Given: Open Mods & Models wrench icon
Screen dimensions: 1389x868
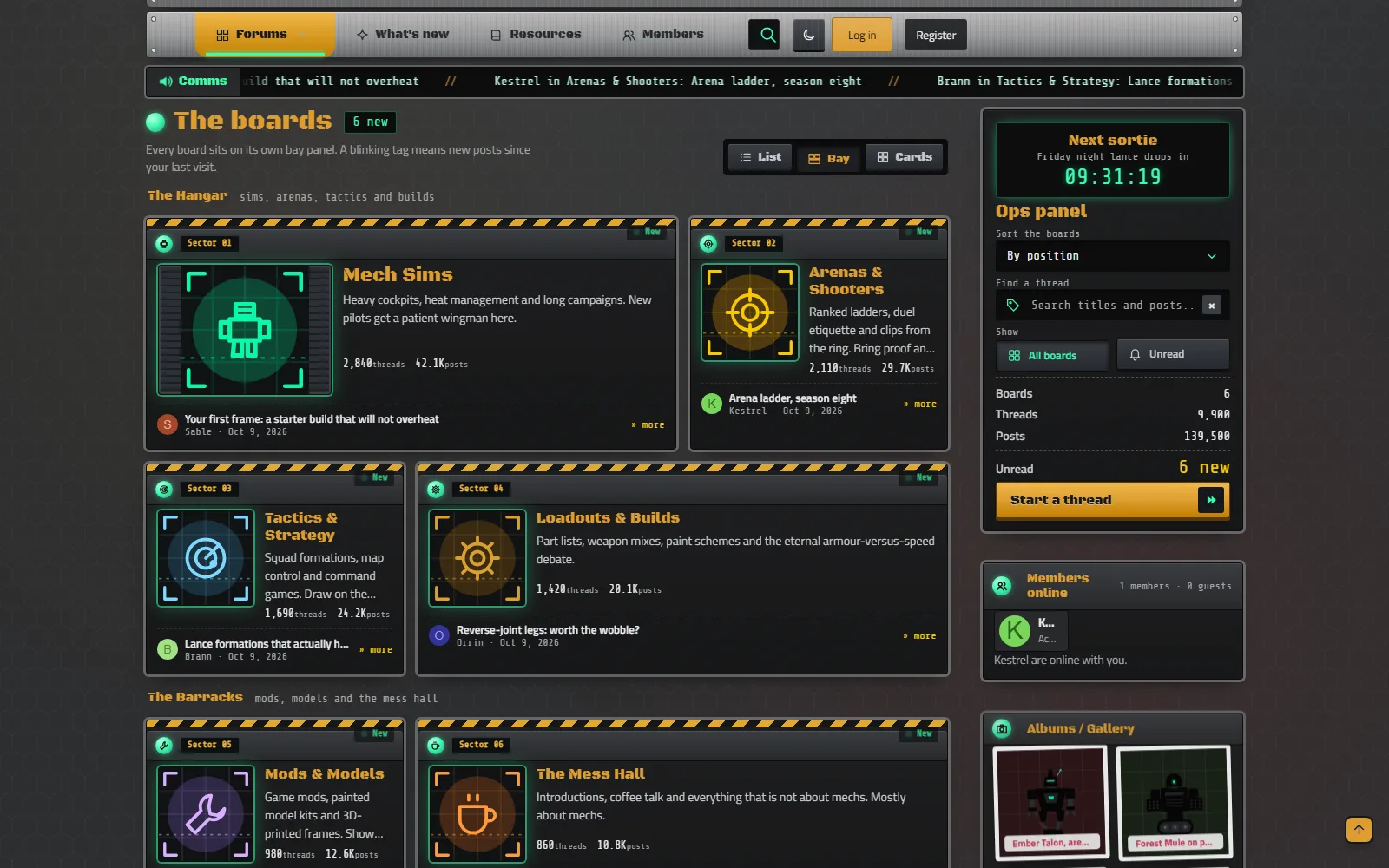Looking at the screenshot, I should click(206, 814).
